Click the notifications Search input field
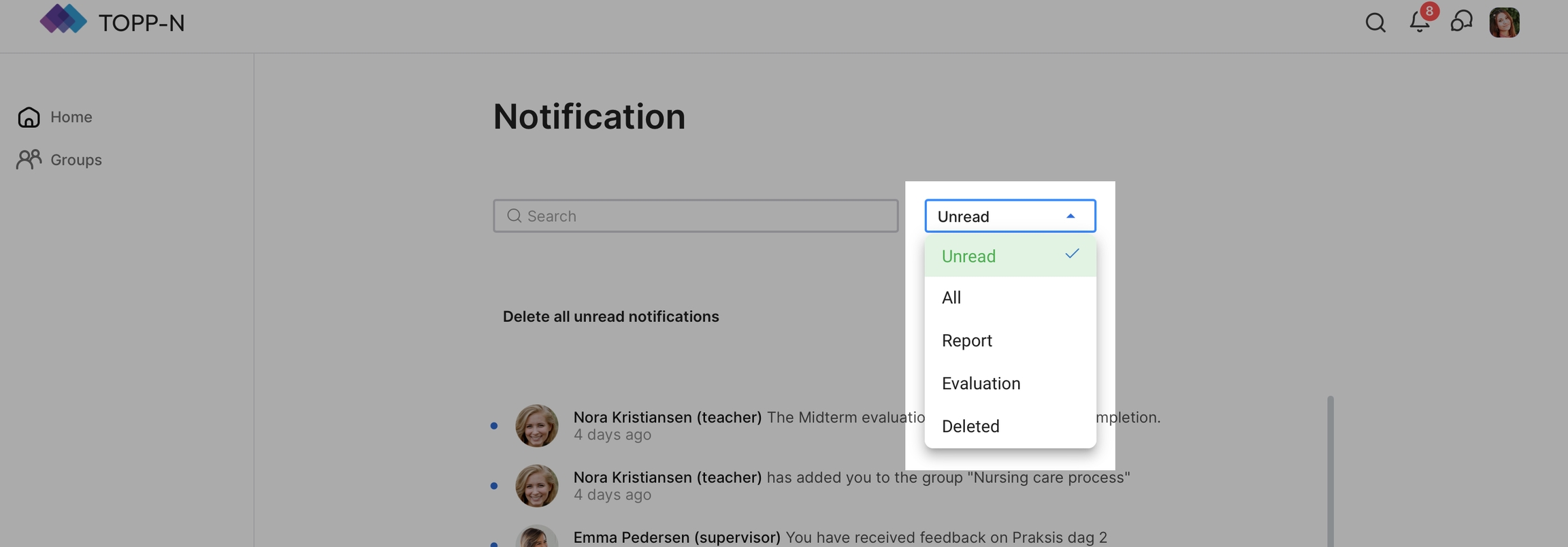1568x547 pixels. click(708, 216)
